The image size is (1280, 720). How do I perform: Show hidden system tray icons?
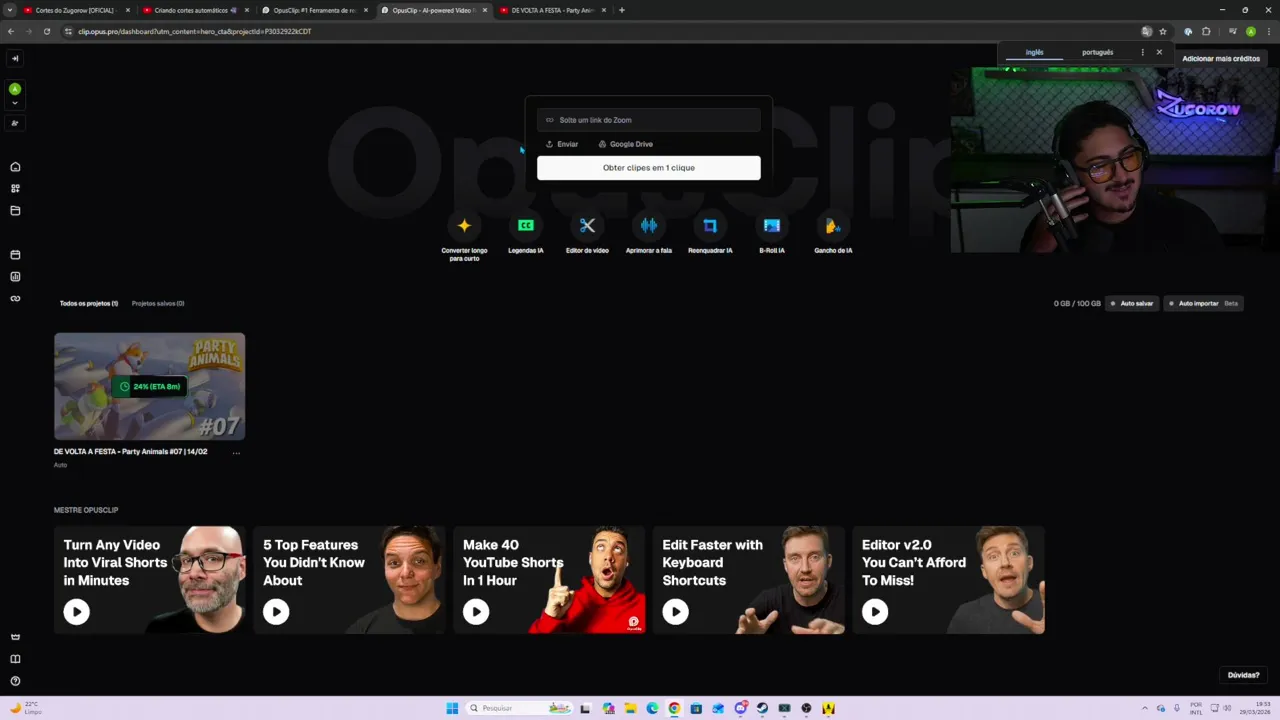1147,708
